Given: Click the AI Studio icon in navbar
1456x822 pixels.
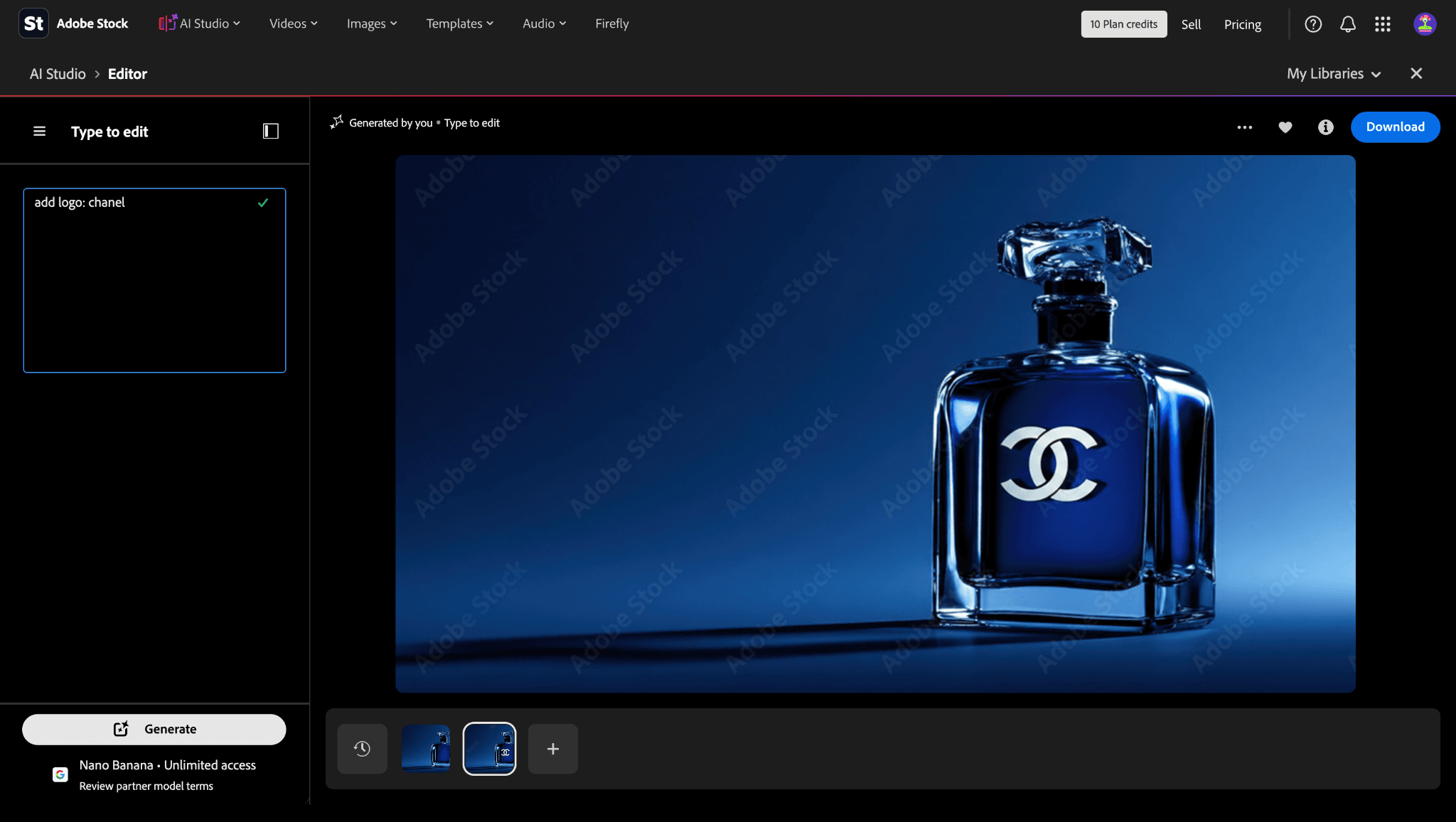Looking at the screenshot, I should [x=168, y=23].
